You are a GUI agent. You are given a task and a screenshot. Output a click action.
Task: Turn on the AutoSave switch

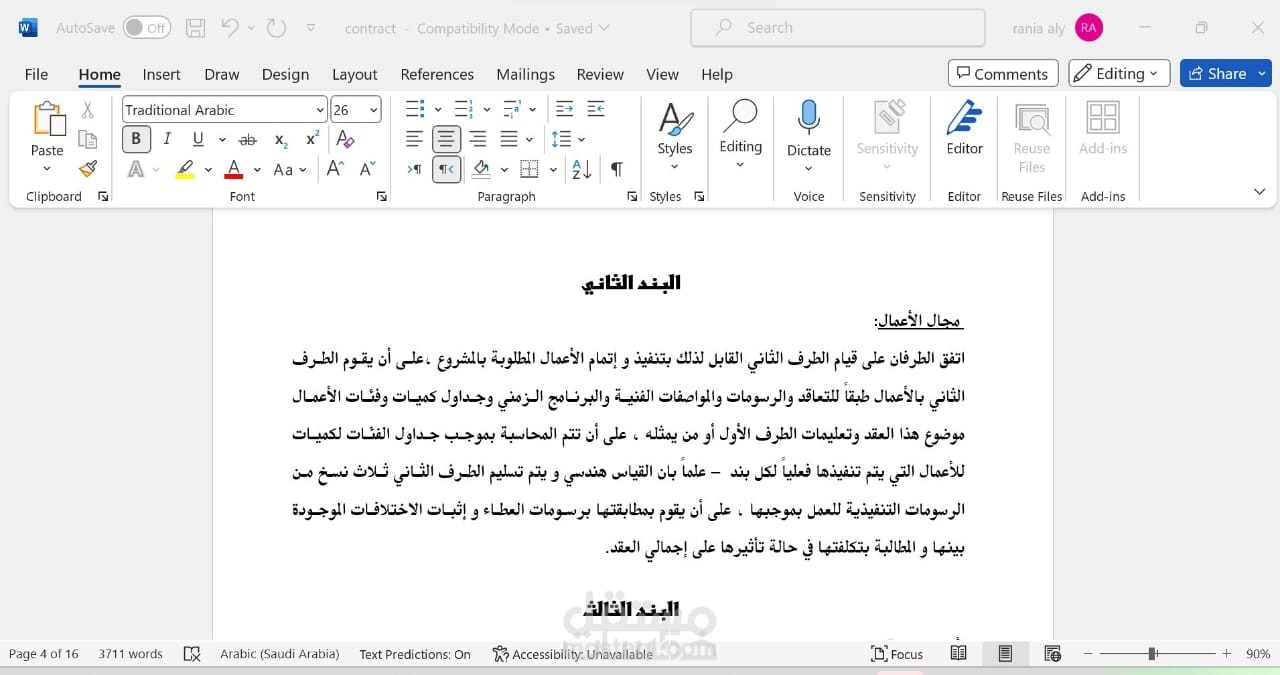(x=147, y=28)
